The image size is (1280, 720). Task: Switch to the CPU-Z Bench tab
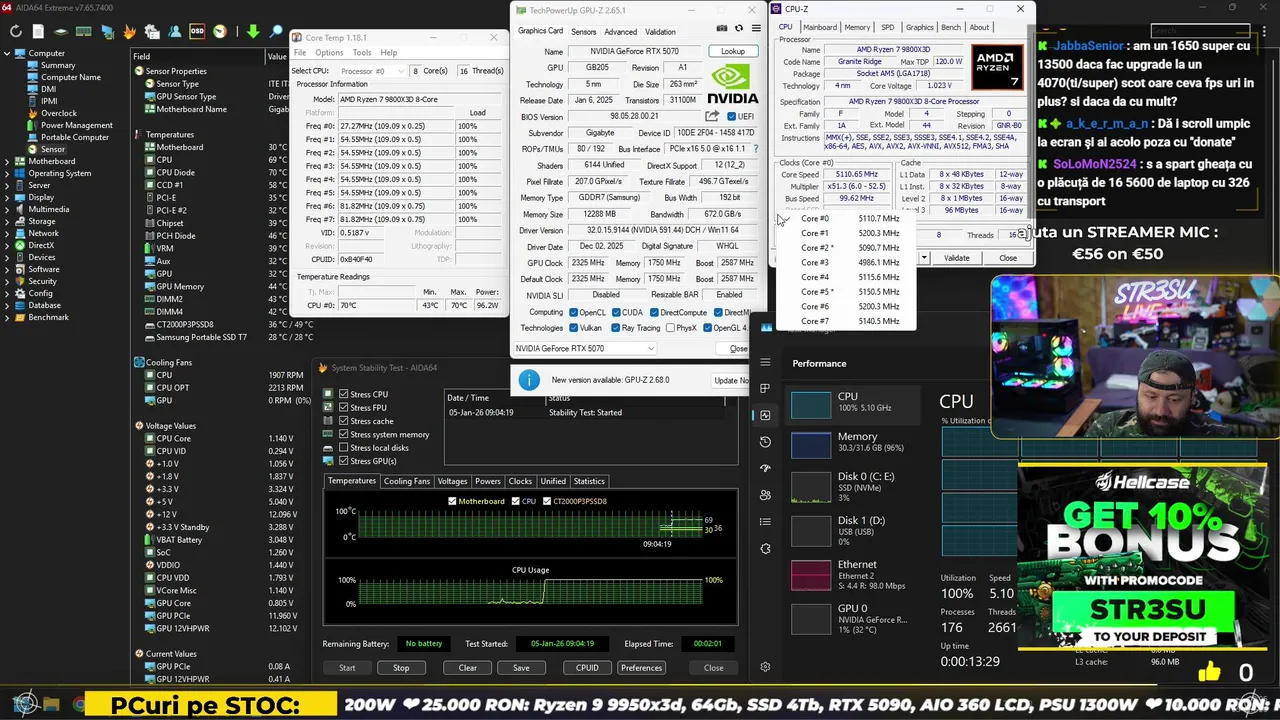pyautogui.click(x=951, y=27)
